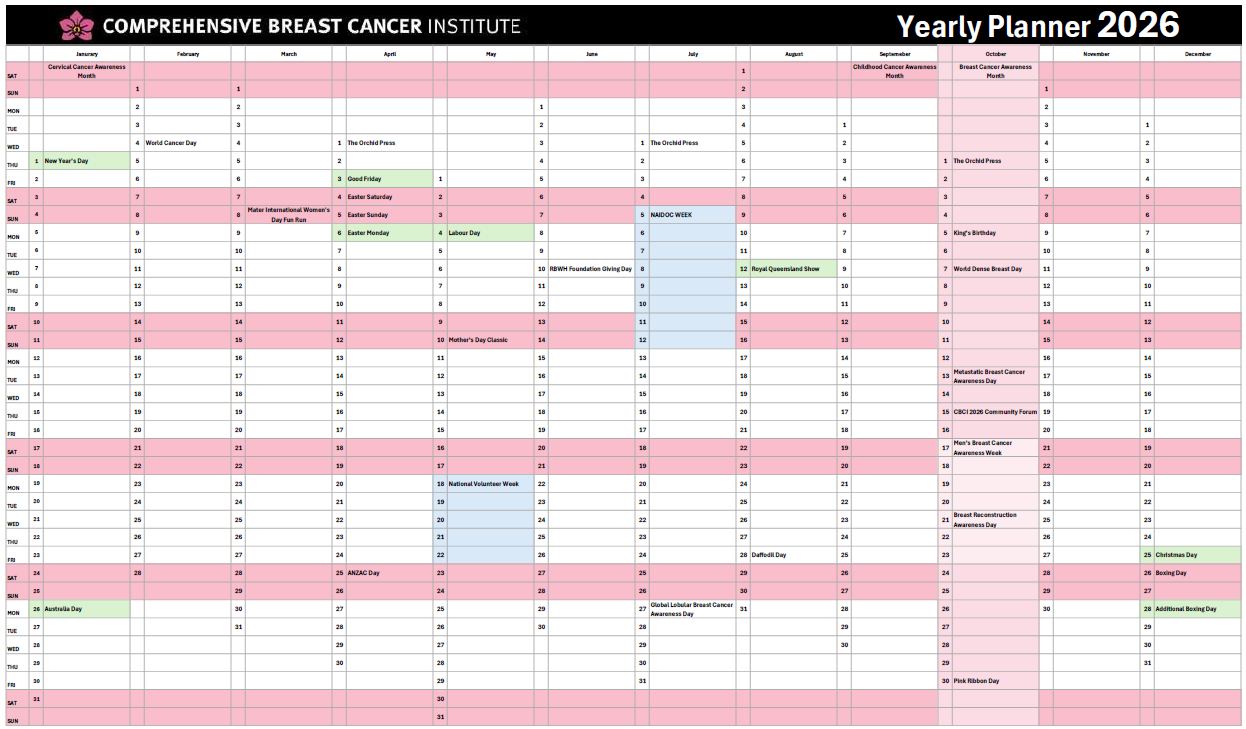Viewport: 1246px width, 729px height.
Task: Click the Comprehensive Breast Cancer Institute title
Action: click(311, 25)
